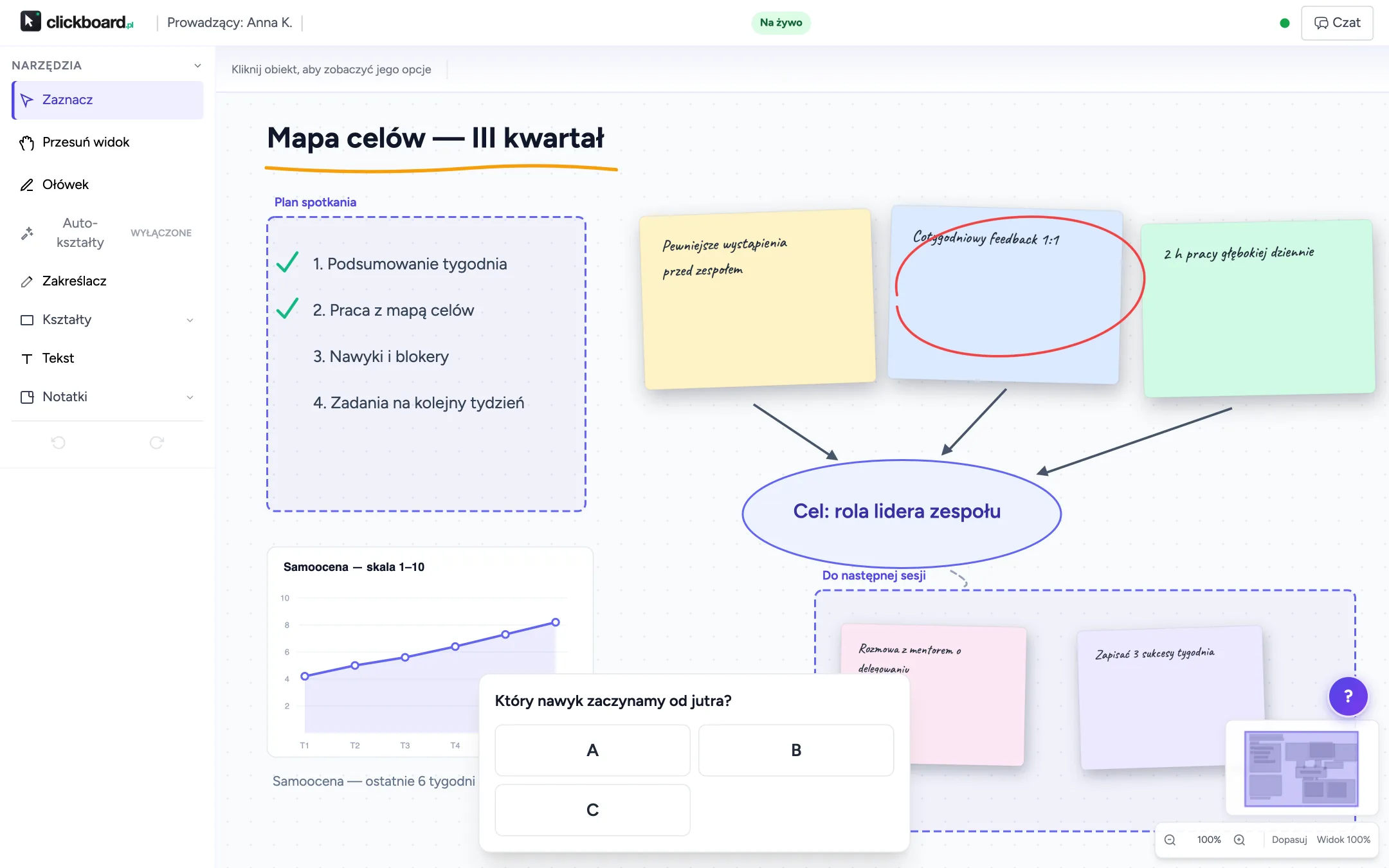
Task: Open the Notatki sticky notes tool
Action: click(x=107, y=397)
